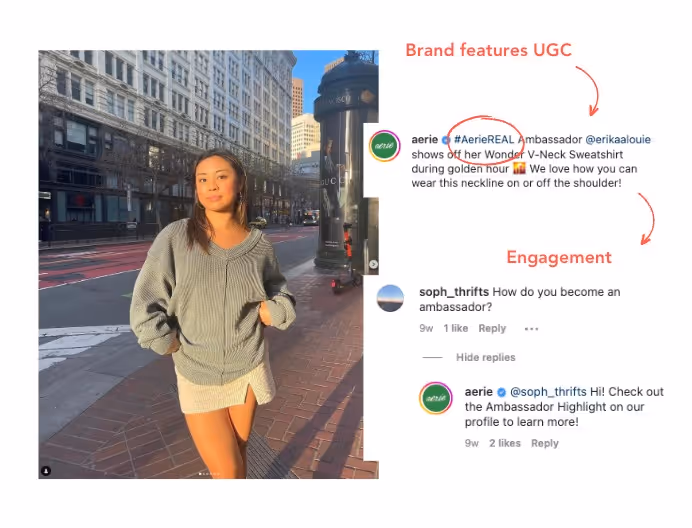
Task: Open the aerie username in the reply comment
Action: (x=478, y=392)
